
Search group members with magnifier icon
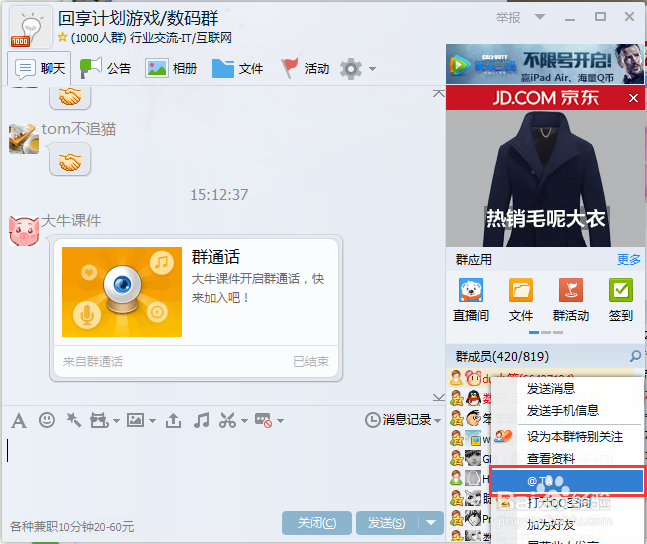coord(635,356)
